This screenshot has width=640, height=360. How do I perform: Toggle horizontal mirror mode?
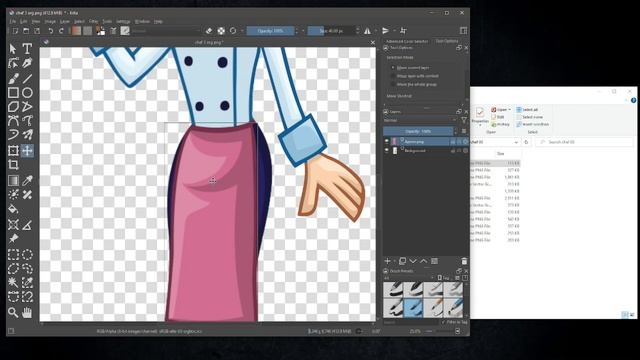pos(368,31)
